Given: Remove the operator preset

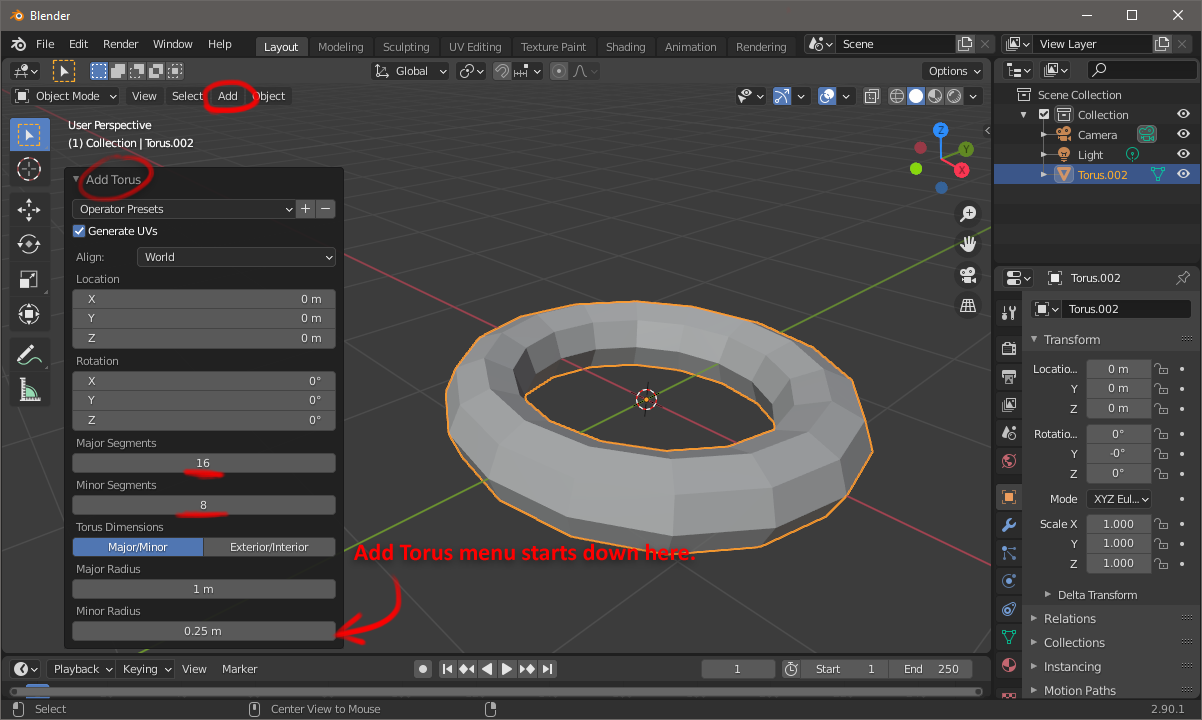Looking at the screenshot, I should pyautogui.click(x=325, y=209).
